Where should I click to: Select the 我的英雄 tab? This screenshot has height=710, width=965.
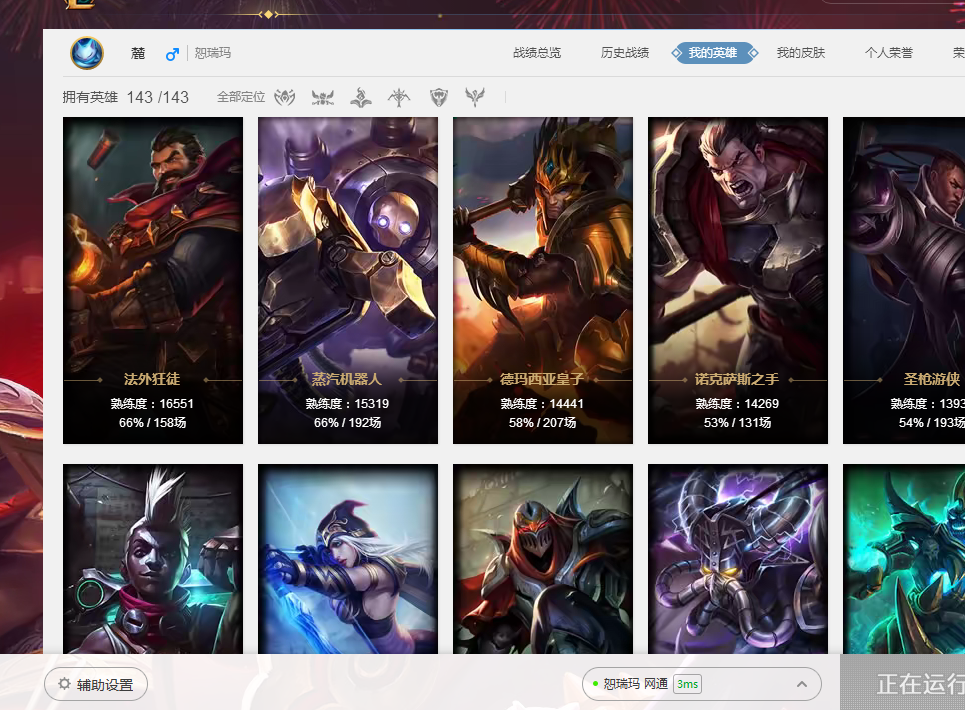click(x=714, y=53)
